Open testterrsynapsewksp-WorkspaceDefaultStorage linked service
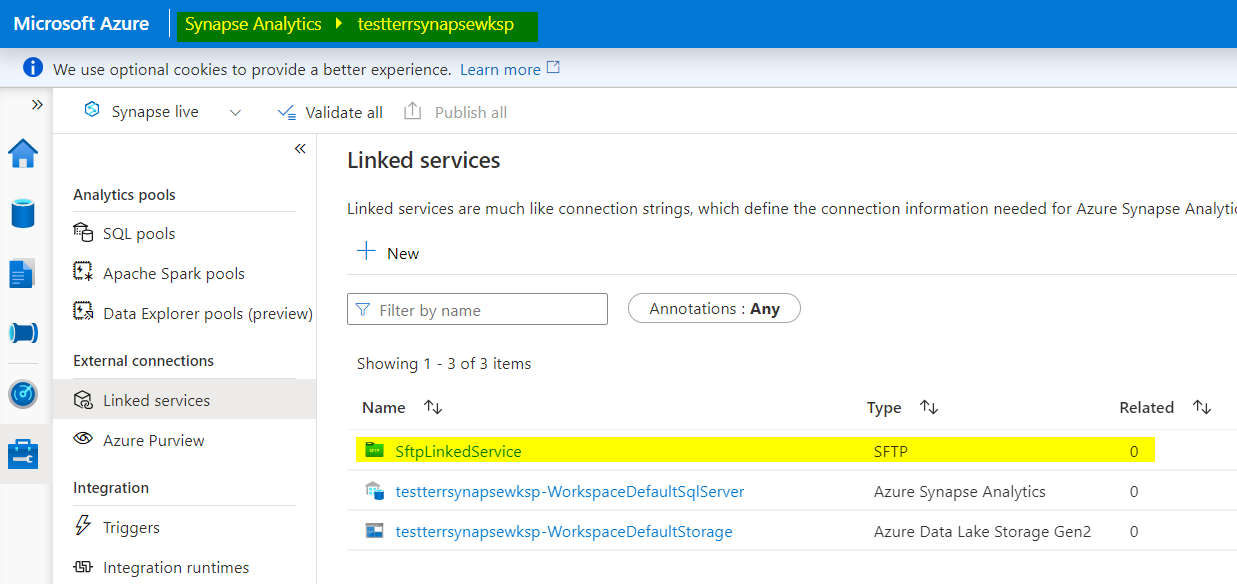 pyautogui.click(x=564, y=532)
